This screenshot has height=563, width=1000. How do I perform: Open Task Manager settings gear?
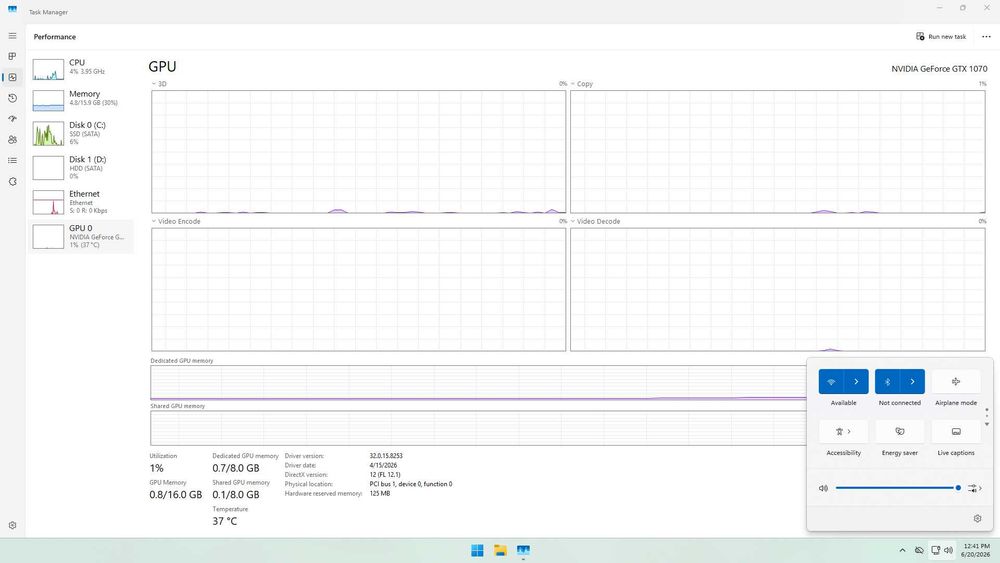(x=12, y=525)
